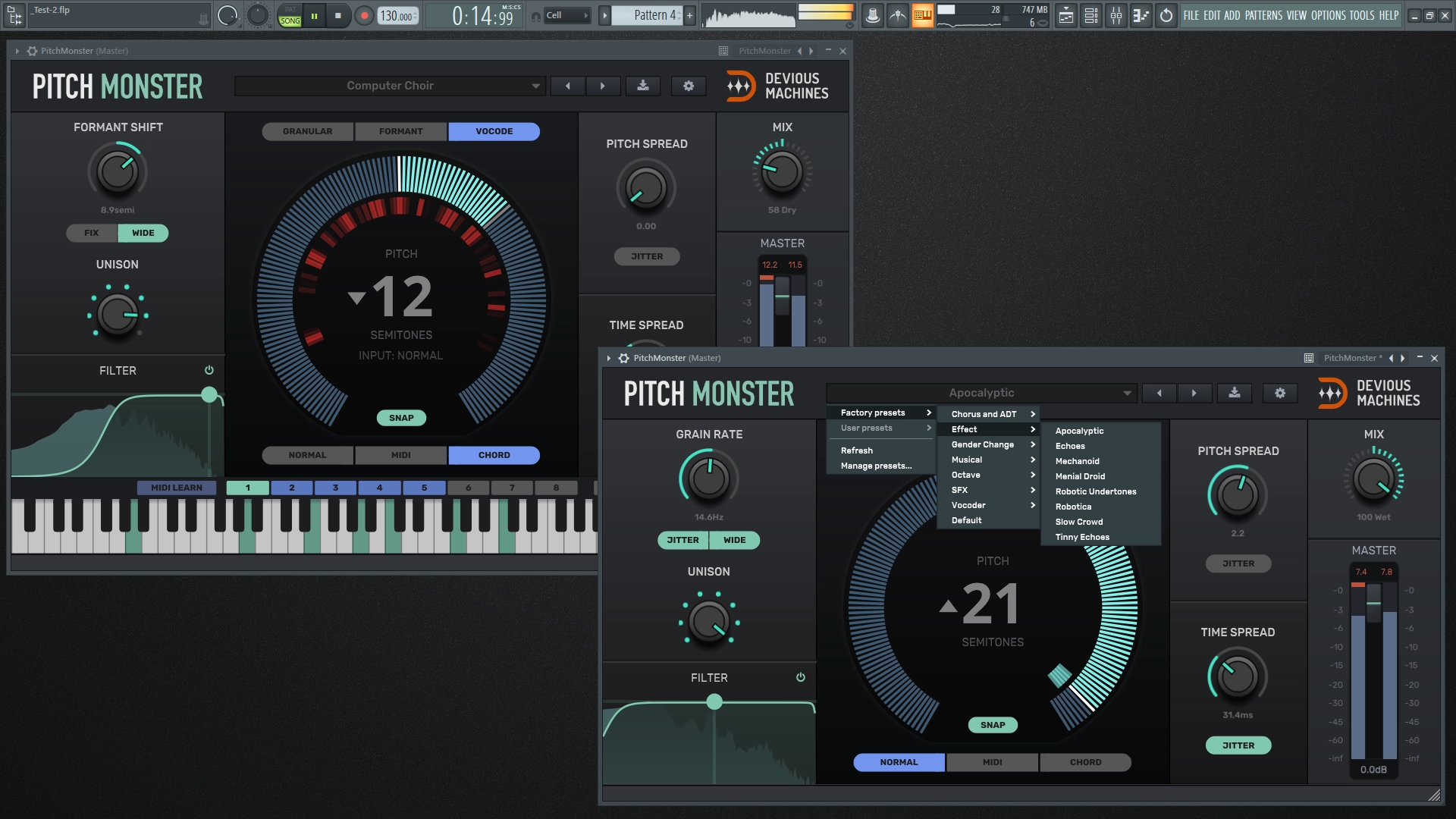Screen dimensions: 1456x819
Task: Open Apocalyptic preset dropdown in front window
Action: [981, 393]
